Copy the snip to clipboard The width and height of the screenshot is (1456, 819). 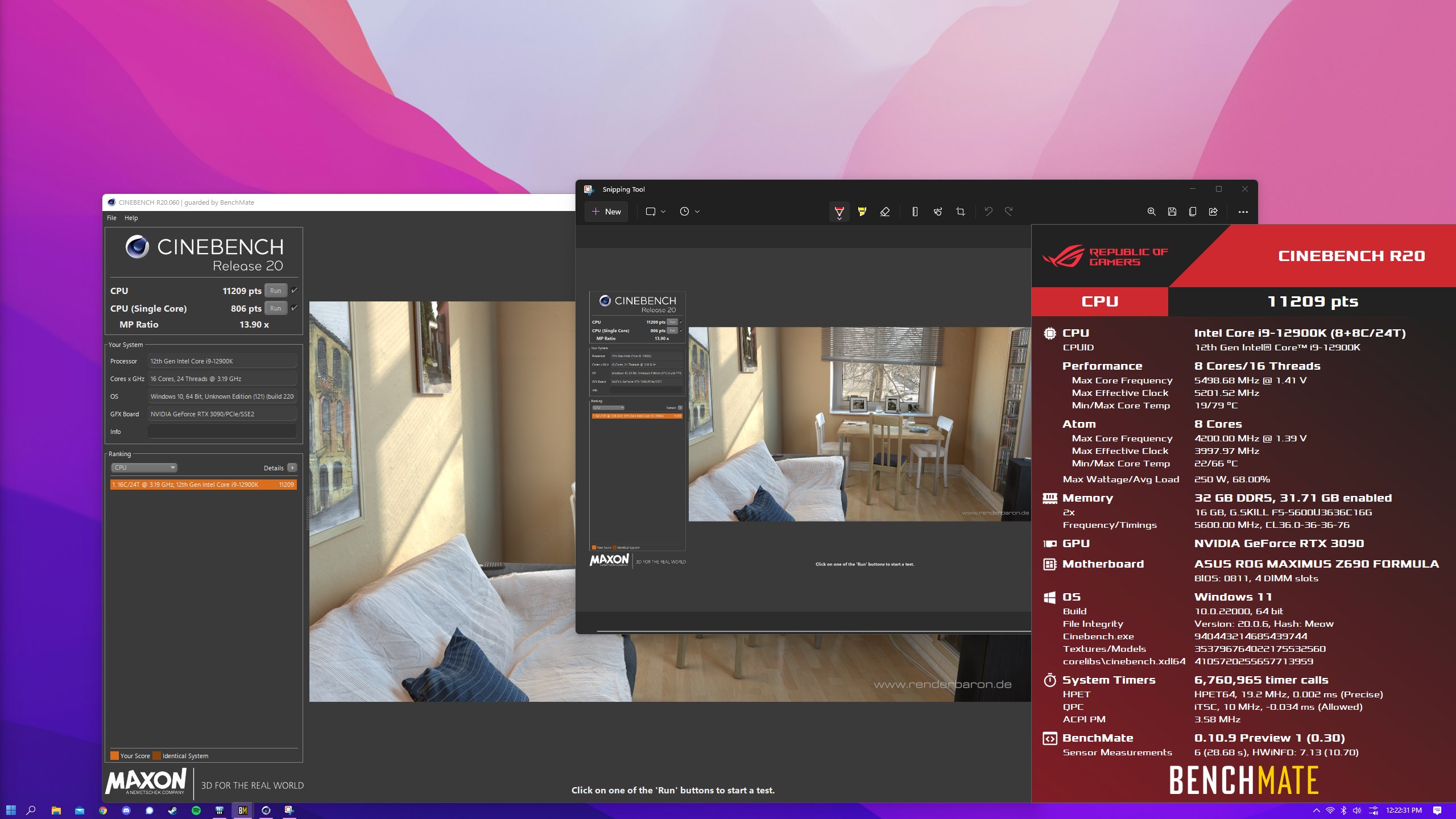pyautogui.click(x=1193, y=212)
